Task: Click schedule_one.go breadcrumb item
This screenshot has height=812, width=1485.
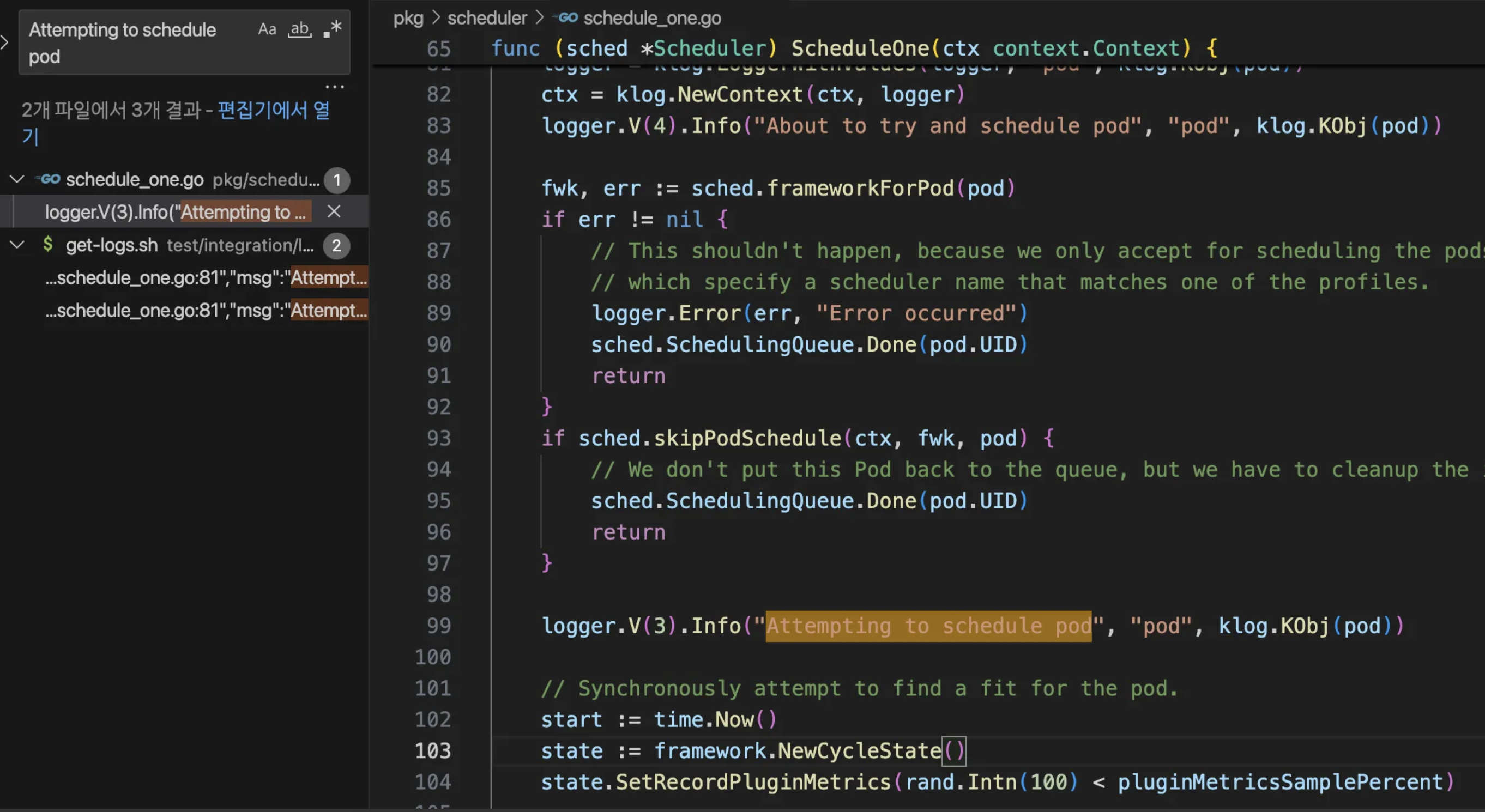Action: [652, 18]
